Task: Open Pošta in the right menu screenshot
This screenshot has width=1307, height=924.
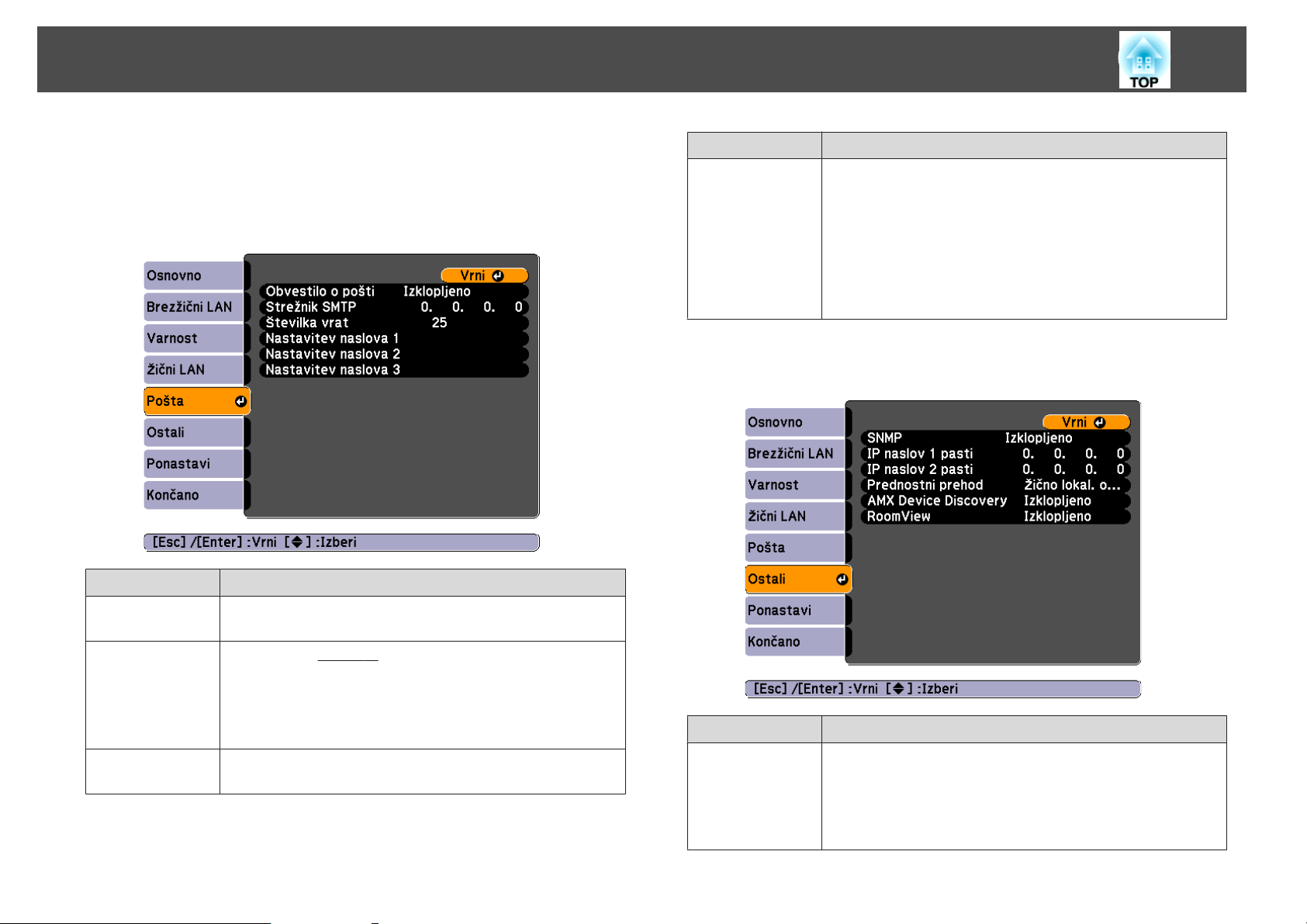Action: point(795,548)
